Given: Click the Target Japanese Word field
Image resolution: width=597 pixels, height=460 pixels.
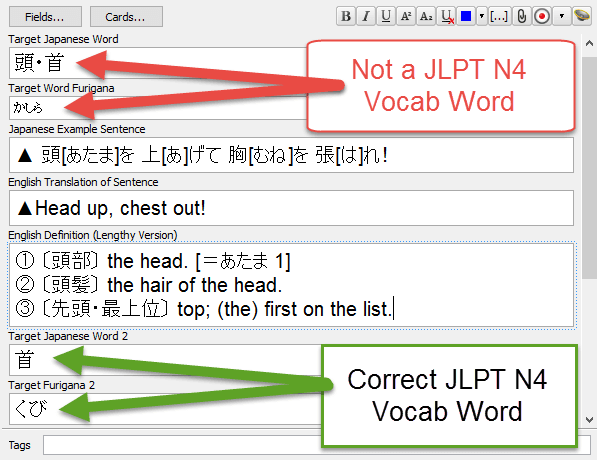Looking at the screenshot, I should click(158, 63).
